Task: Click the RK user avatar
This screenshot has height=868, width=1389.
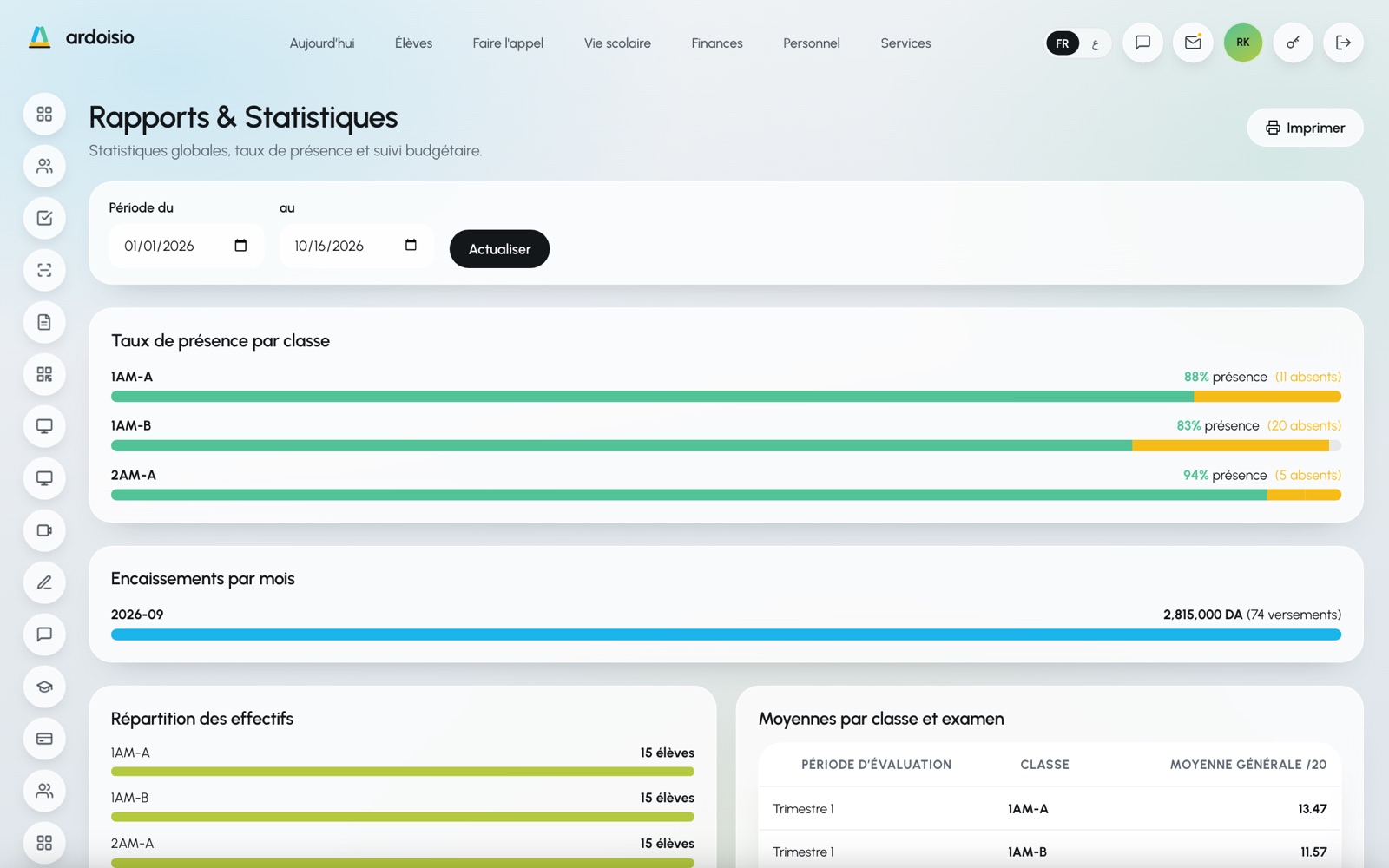Action: (x=1243, y=43)
